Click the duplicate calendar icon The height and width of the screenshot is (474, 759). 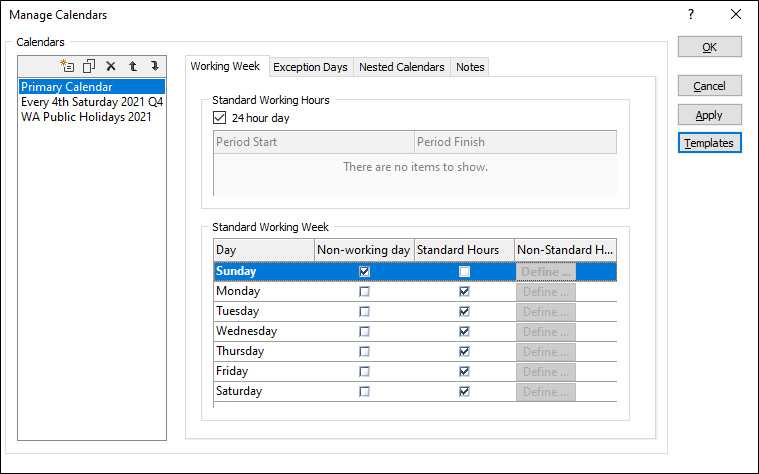pos(89,66)
